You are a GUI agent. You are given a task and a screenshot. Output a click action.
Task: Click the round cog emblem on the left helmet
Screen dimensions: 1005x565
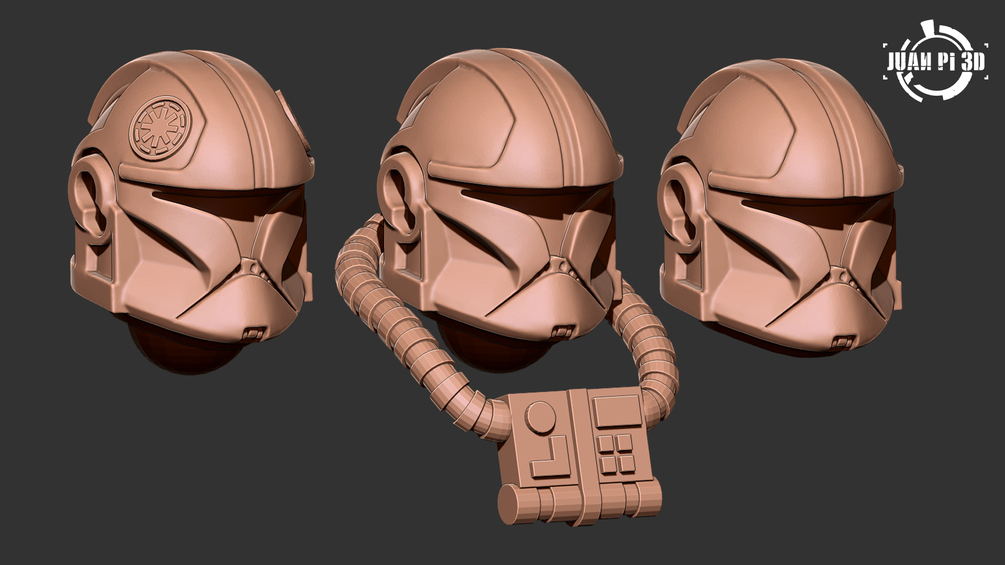point(158,128)
